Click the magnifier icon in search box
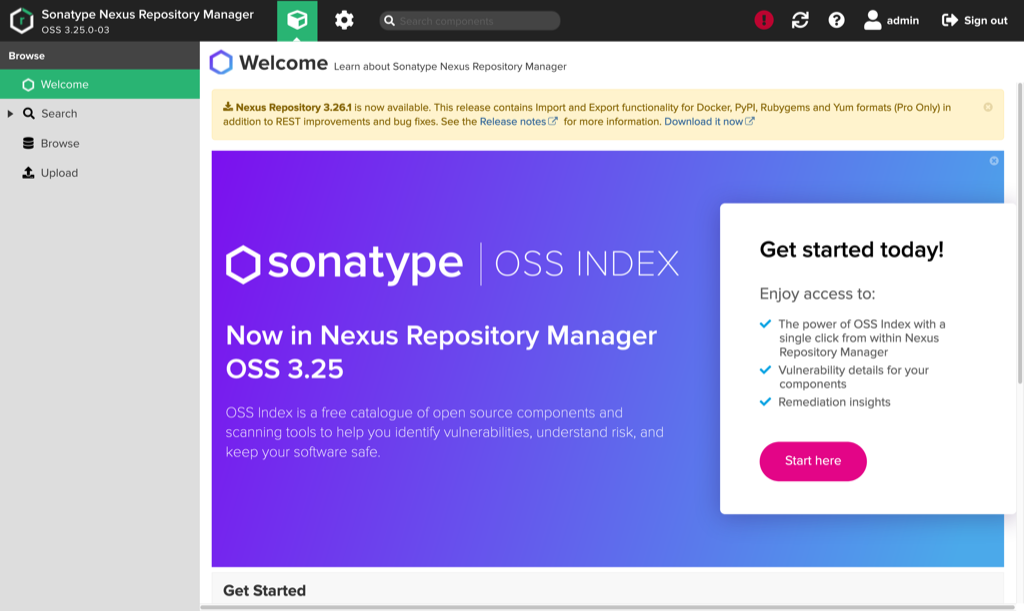The width and height of the screenshot is (1024, 611). pos(389,21)
